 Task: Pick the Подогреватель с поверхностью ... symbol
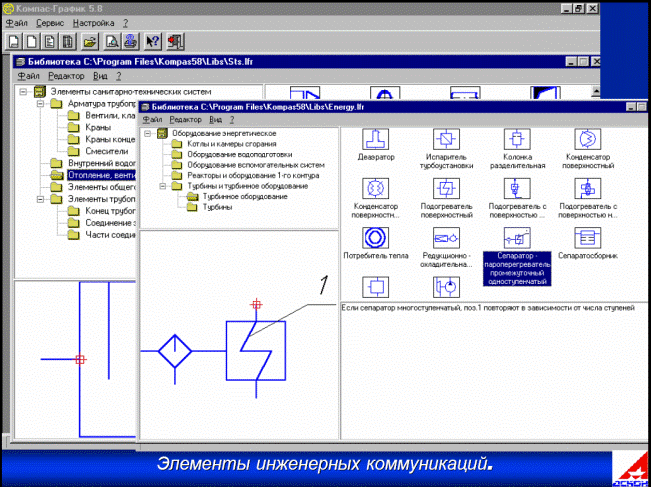pos(517,188)
